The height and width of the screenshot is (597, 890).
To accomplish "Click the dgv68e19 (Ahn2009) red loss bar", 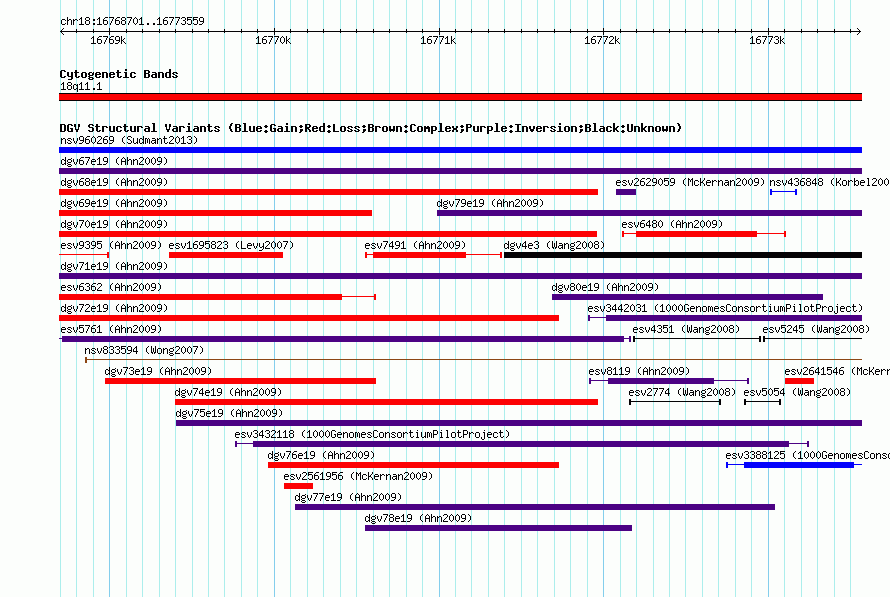I will click(329, 192).
